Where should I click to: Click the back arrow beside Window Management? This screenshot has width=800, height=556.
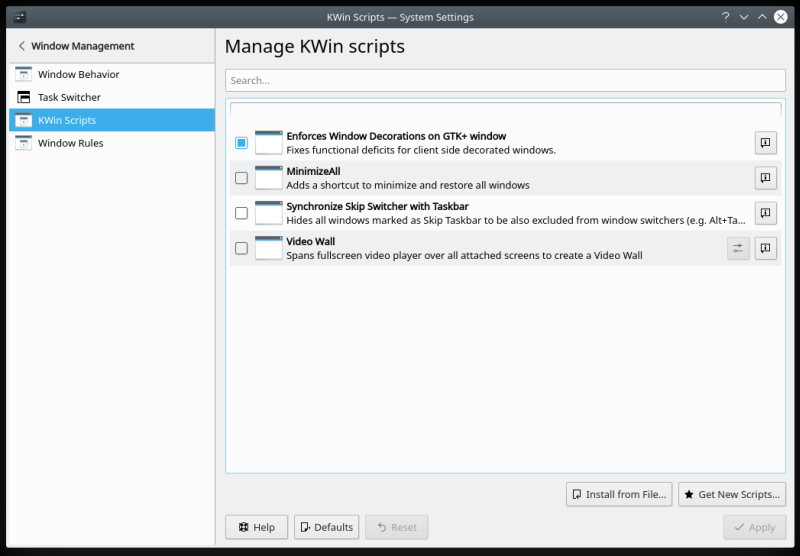coord(21,46)
